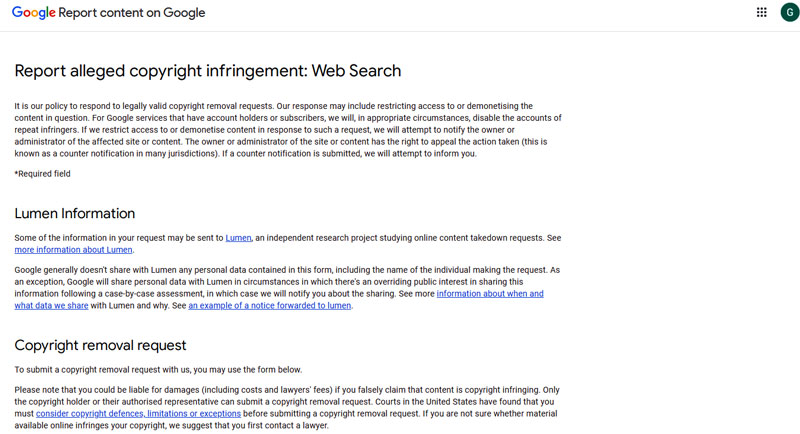Image resolution: width=800 pixels, height=434 pixels.
Task: Open the Google account avatar menu
Action: pos(790,12)
